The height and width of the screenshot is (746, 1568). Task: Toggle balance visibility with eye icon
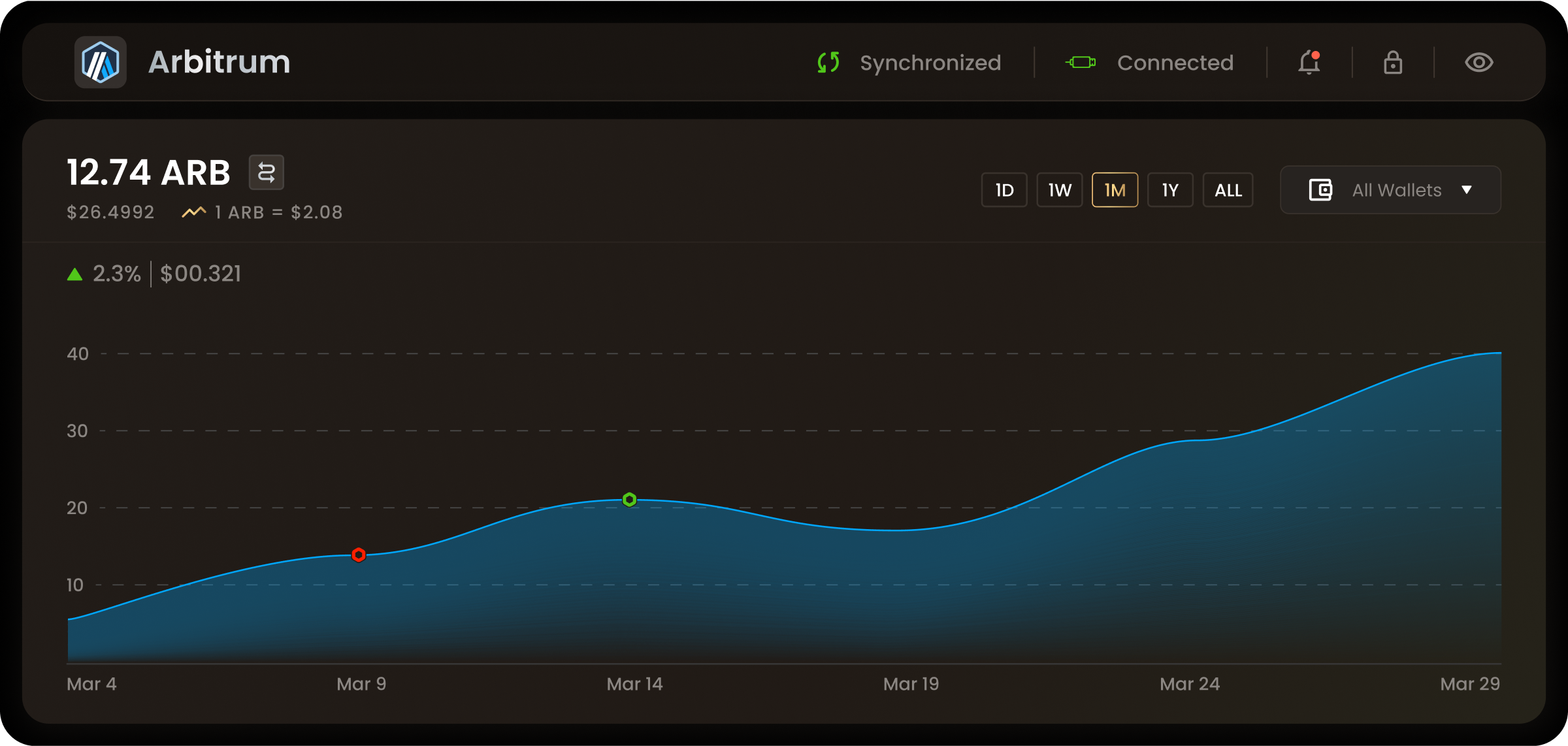click(1479, 63)
